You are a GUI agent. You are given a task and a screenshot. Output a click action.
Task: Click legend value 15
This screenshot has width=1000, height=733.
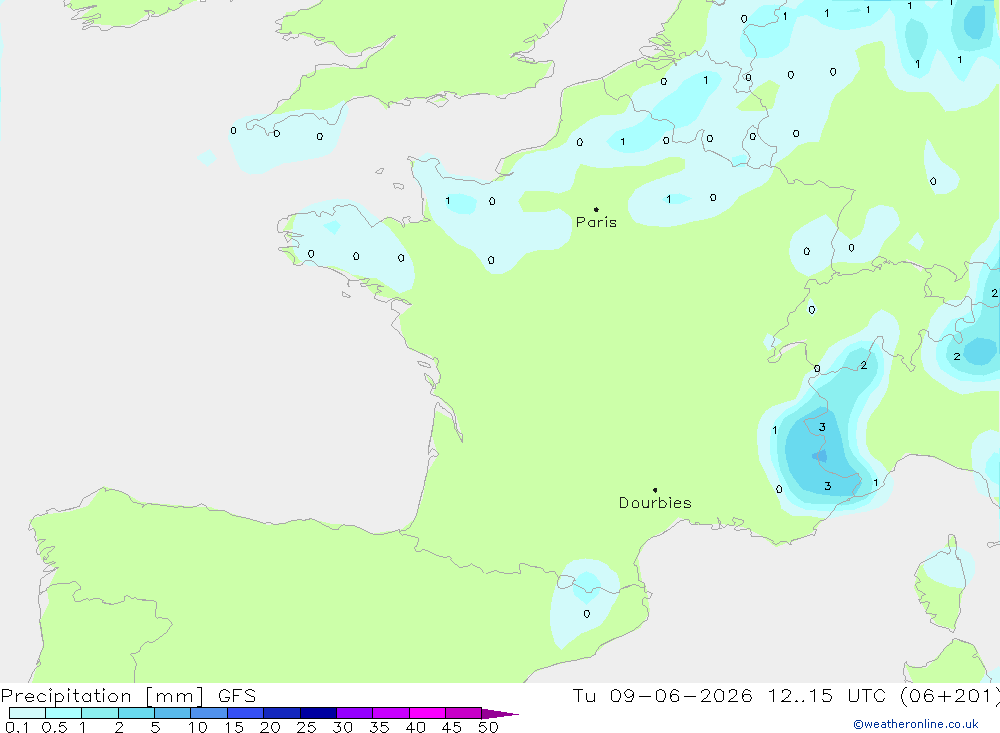coord(234,727)
